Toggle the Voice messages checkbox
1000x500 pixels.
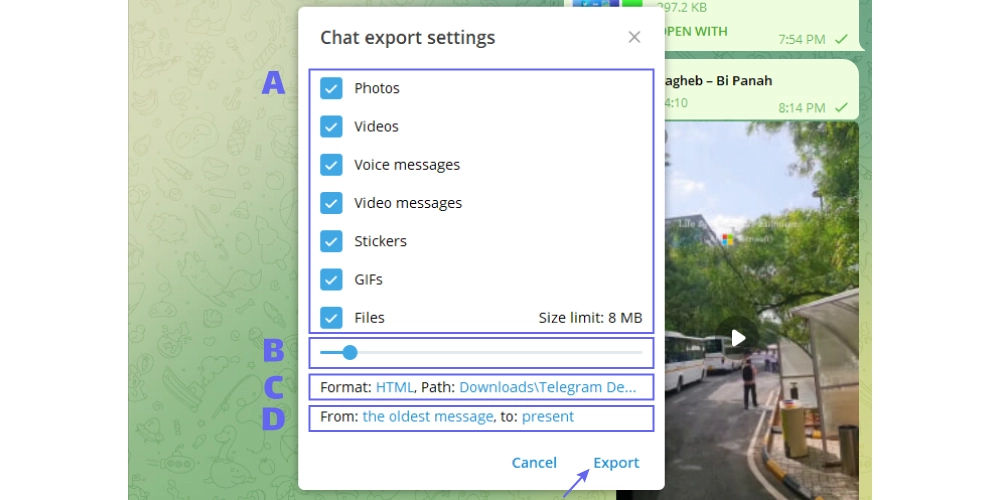pyautogui.click(x=332, y=165)
